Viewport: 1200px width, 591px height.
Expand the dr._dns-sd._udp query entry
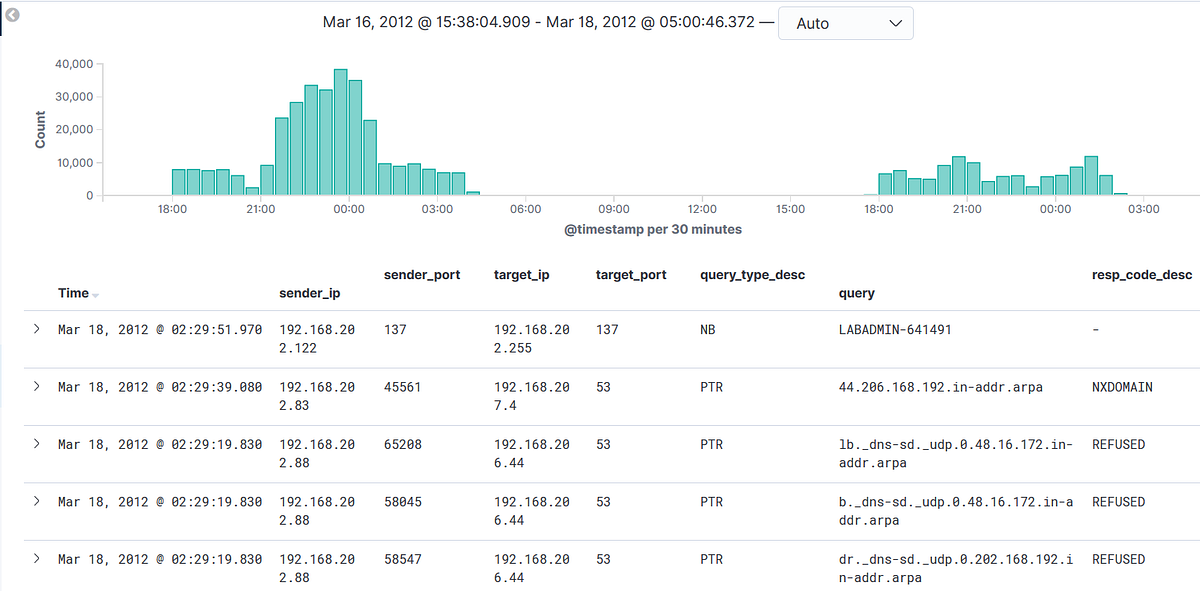click(x=37, y=559)
